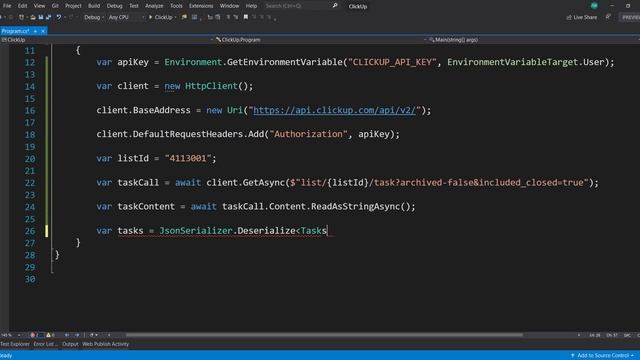Screen dimensions: 640x360
Task: Open the Extensions menu
Action: [x=201, y=6]
